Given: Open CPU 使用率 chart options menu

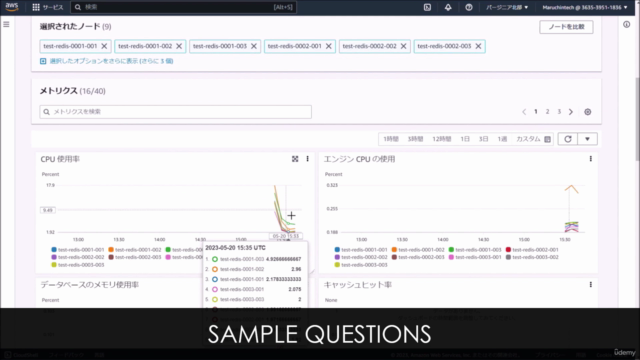Looking at the screenshot, I should (x=308, y=159).
